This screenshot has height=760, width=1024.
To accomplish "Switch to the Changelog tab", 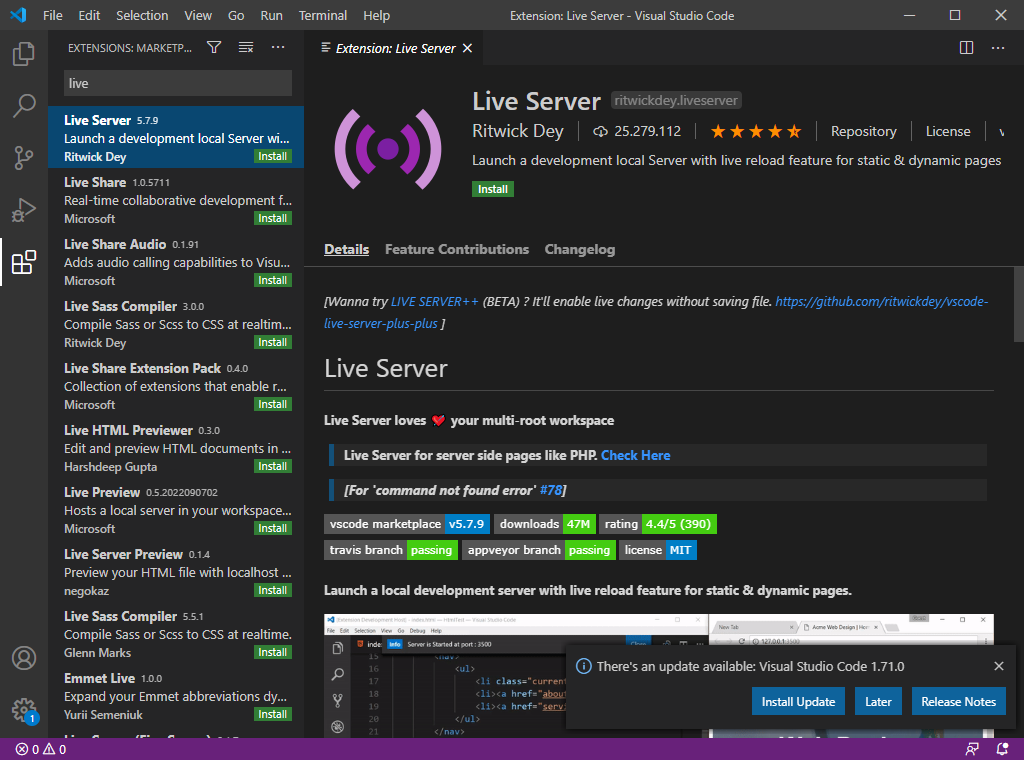I will point(579,249).
